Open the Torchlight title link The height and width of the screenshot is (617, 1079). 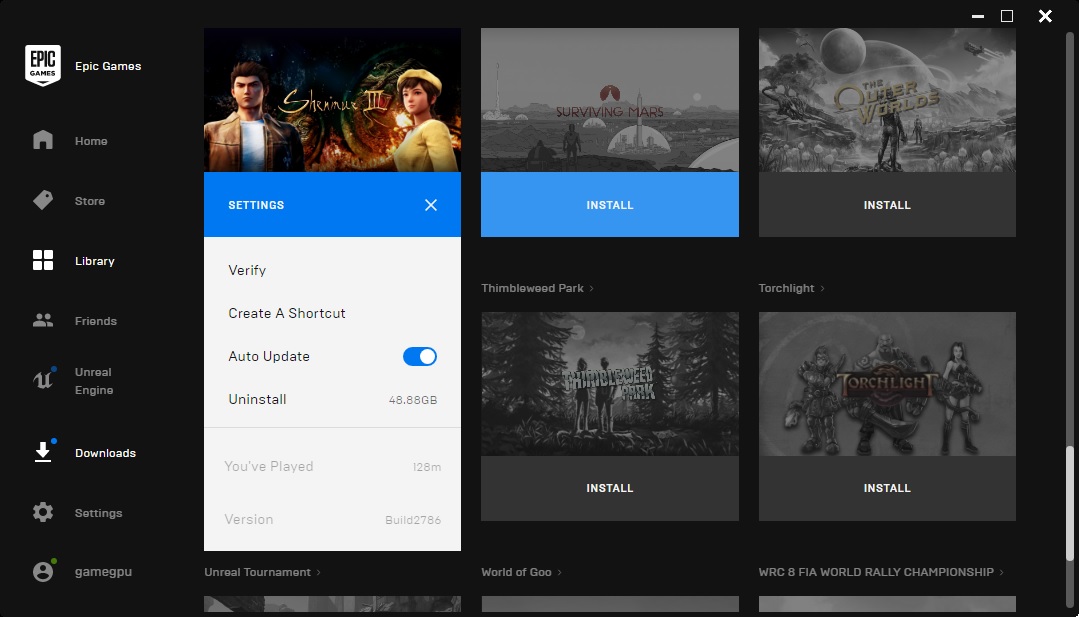tap(786, 288)
